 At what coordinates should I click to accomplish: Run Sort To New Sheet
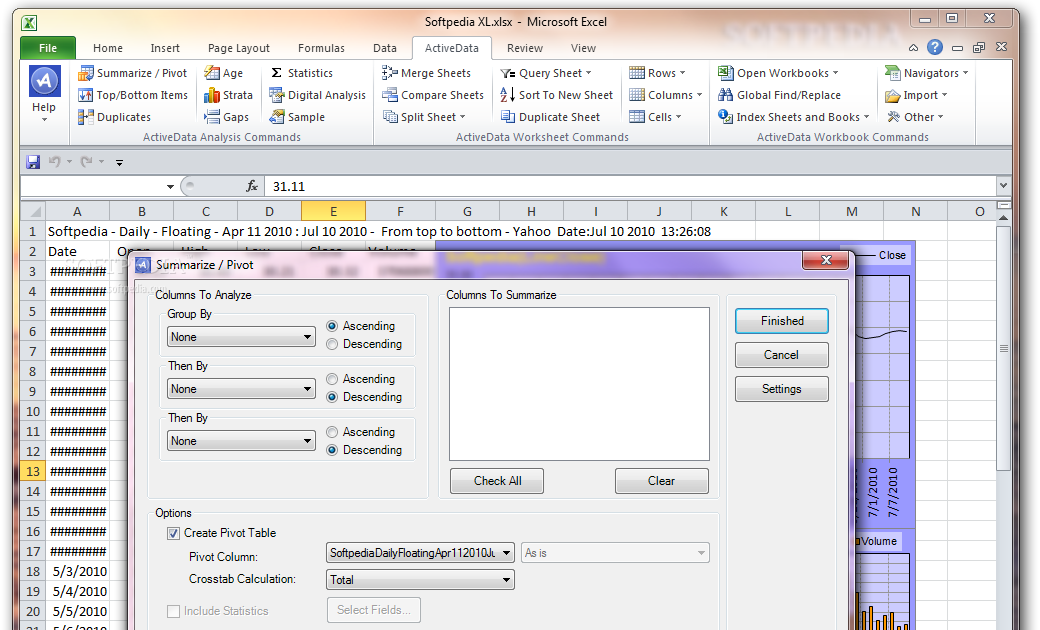click(556, 95)
